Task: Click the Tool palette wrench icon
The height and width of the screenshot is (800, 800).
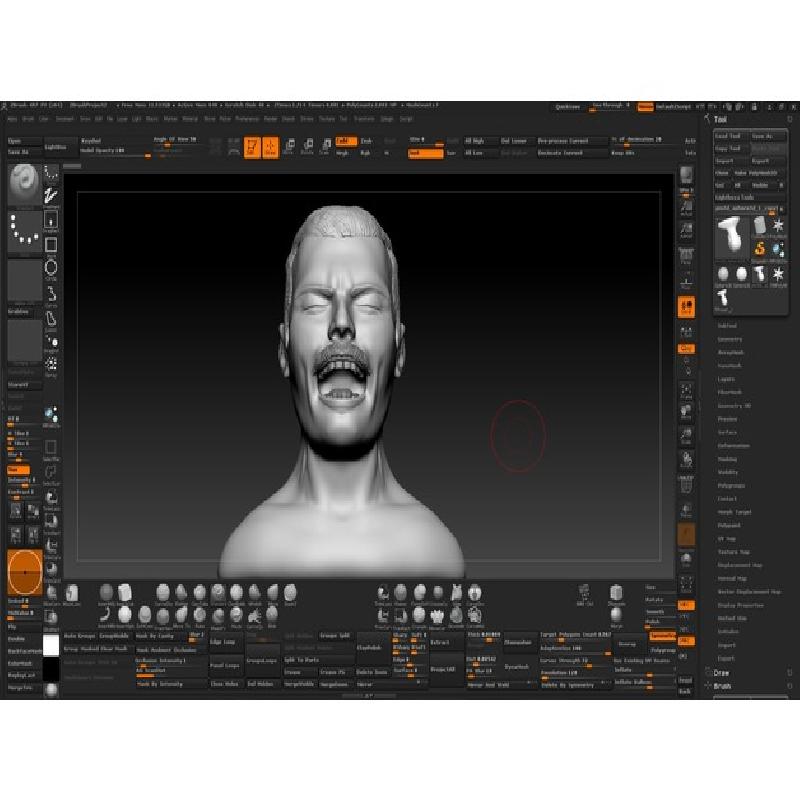Action: 708,119
